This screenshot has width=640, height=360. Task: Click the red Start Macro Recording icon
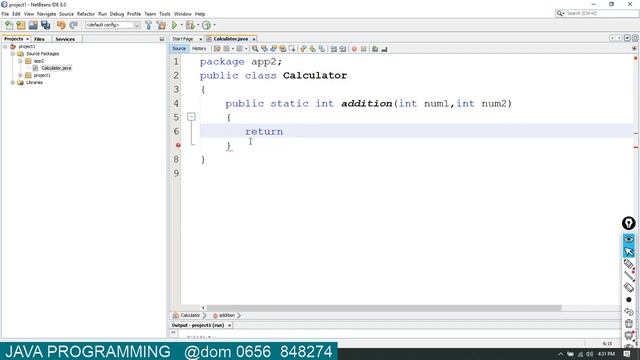pos(354,49)
